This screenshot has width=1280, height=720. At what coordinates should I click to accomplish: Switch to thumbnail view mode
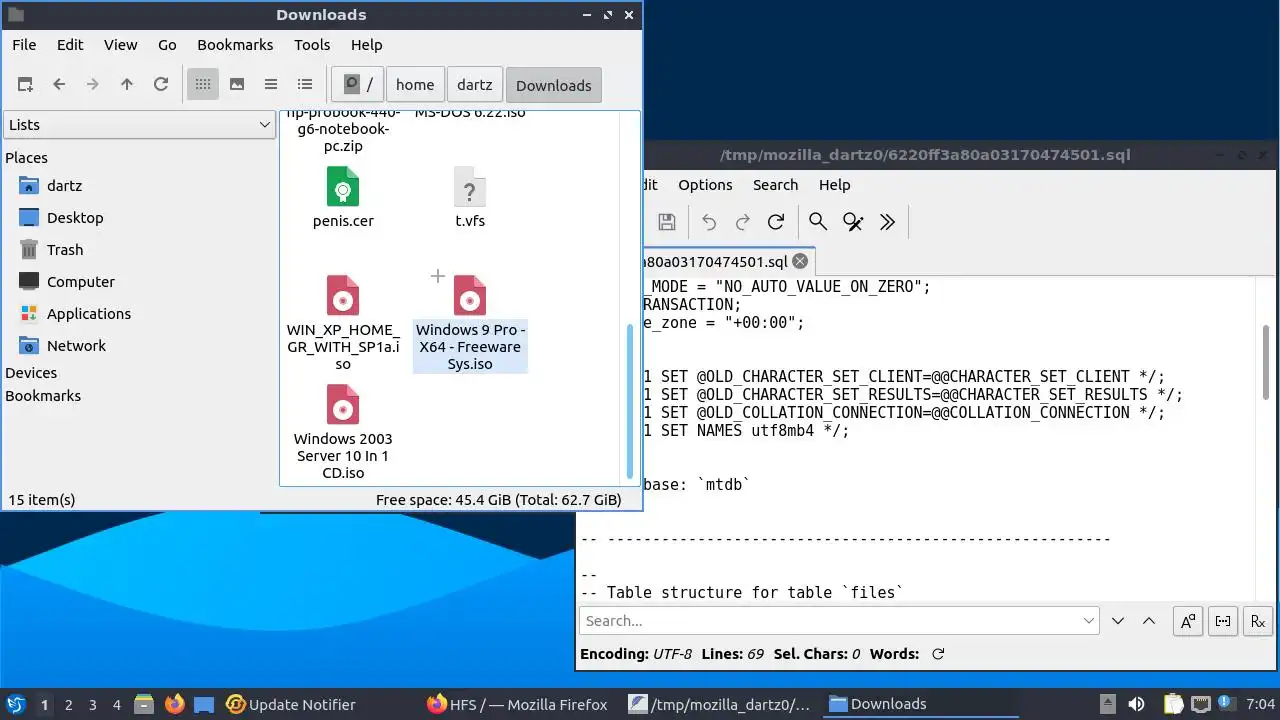coord(237,85)
